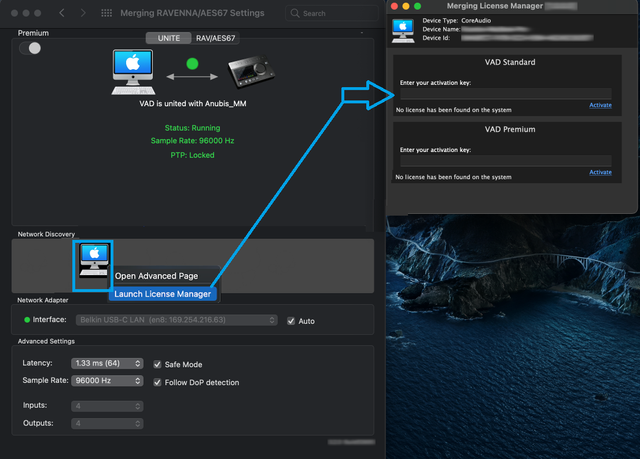The width and height of the screenshot is (640, 459).
Task: Open the Inputs dropdown
Action: [107, 406]
